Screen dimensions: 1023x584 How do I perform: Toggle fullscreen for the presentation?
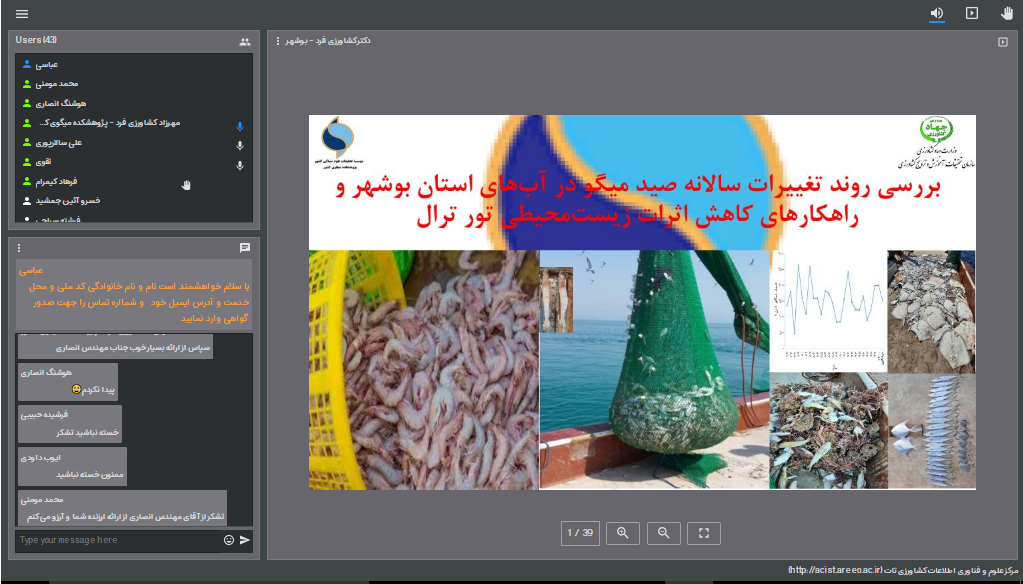point(704,533)
